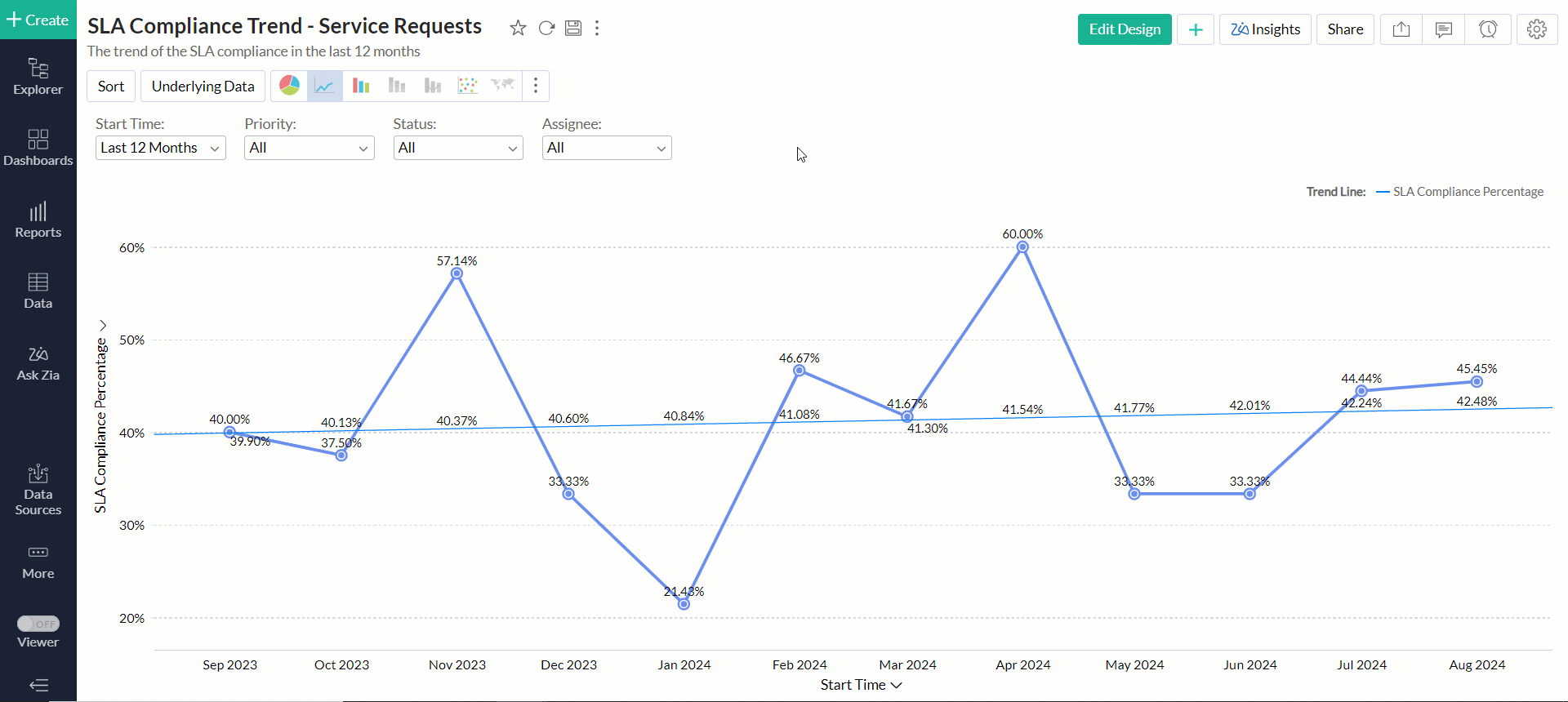
Task: Toggle the Viewer mode switch
Action: pos(38,624)
